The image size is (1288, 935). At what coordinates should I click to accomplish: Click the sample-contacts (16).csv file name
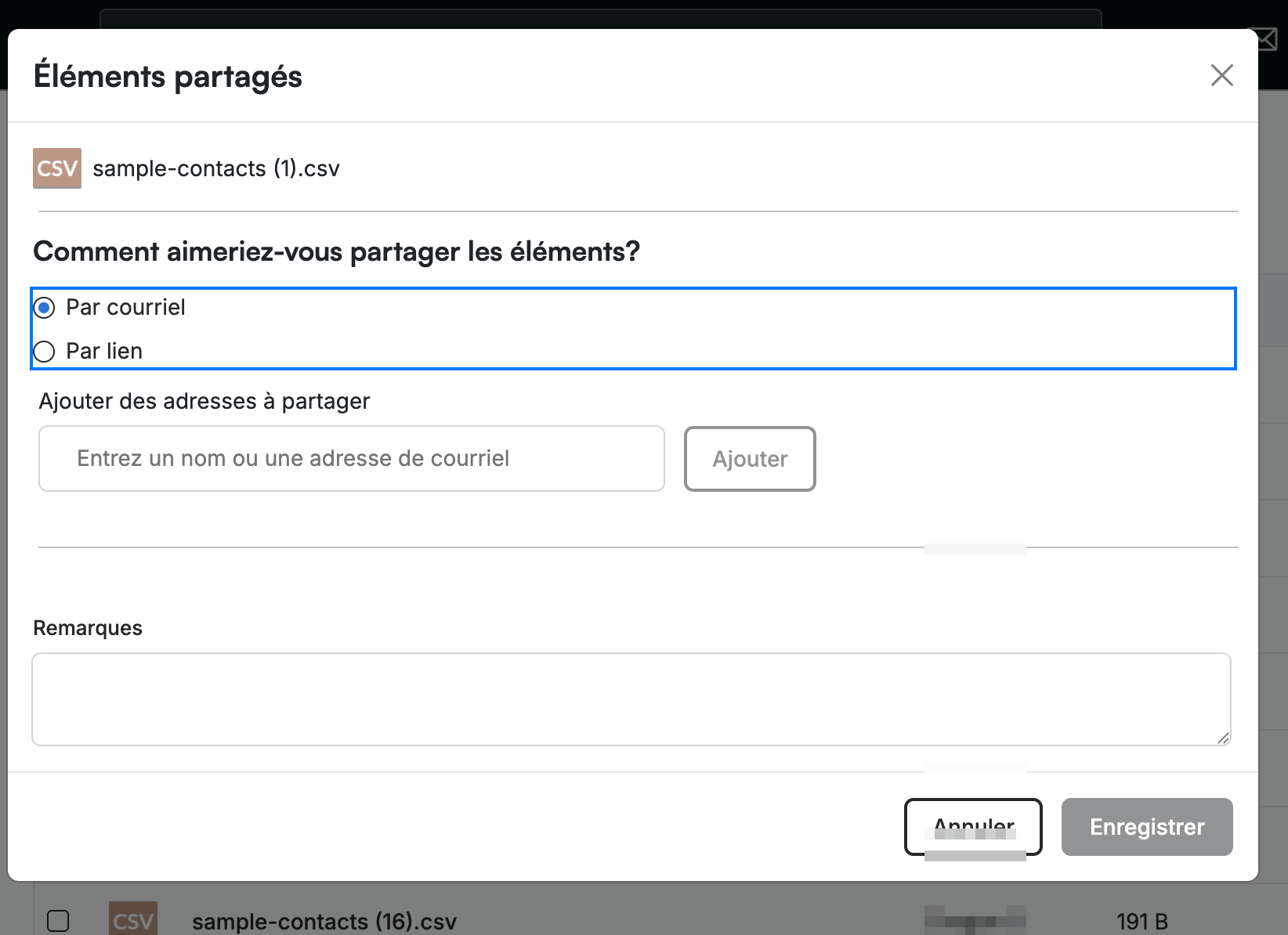click(324, 922)
